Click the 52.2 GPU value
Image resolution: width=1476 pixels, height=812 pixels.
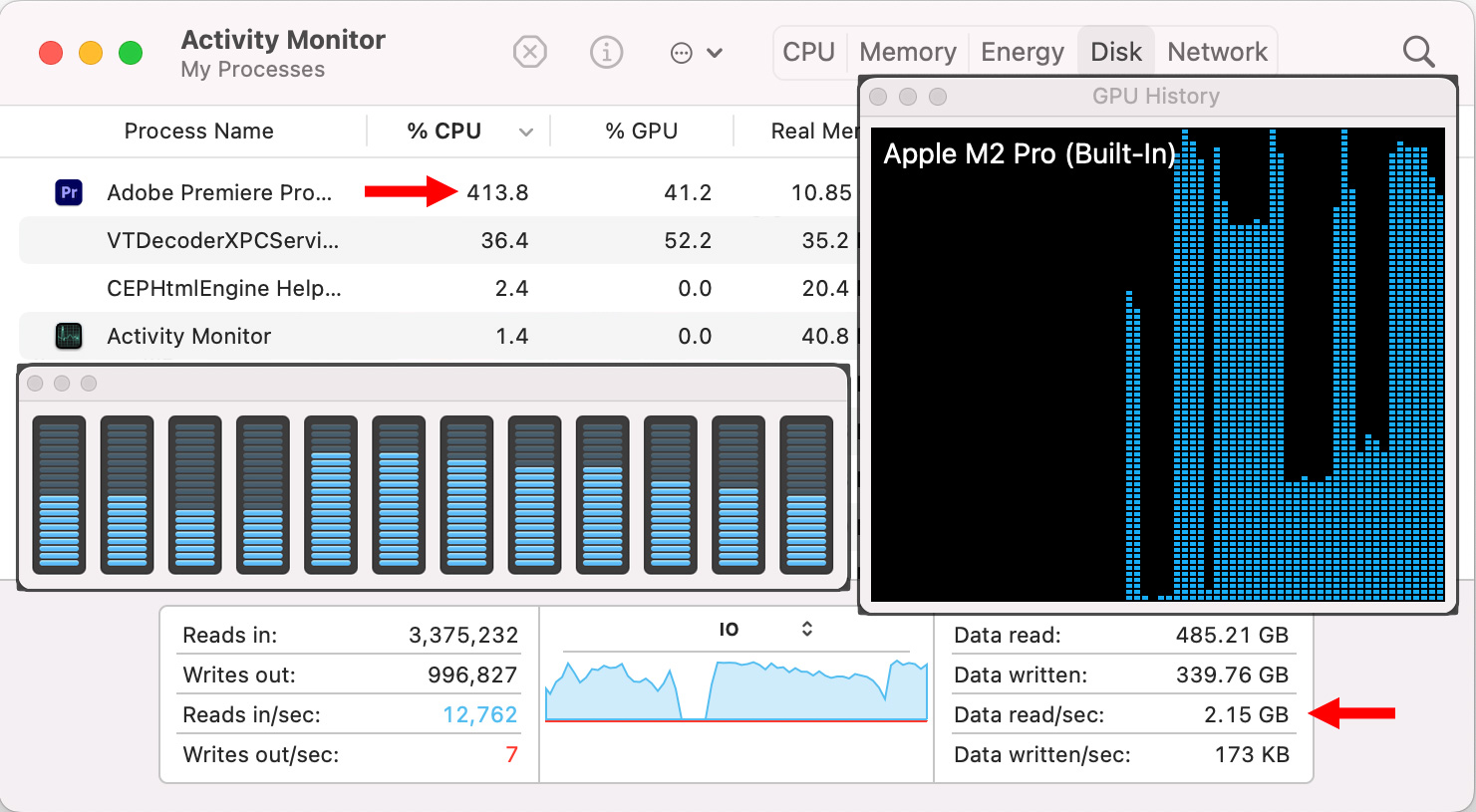688,240
